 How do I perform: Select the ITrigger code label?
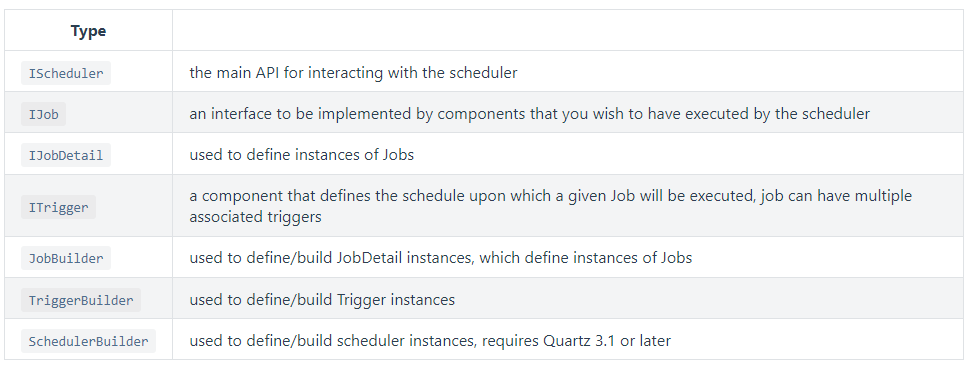tap(58, 207)
